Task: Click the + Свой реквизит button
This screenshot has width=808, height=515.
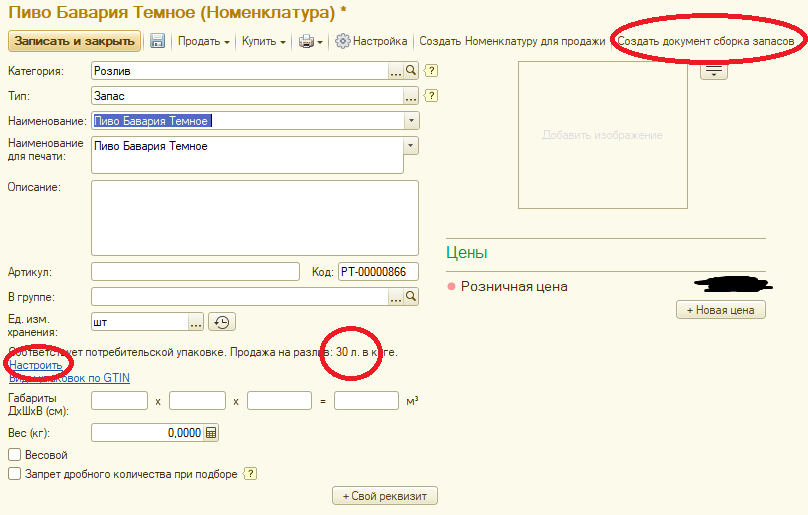Action: pyautogui.click(x=385, y=496)
